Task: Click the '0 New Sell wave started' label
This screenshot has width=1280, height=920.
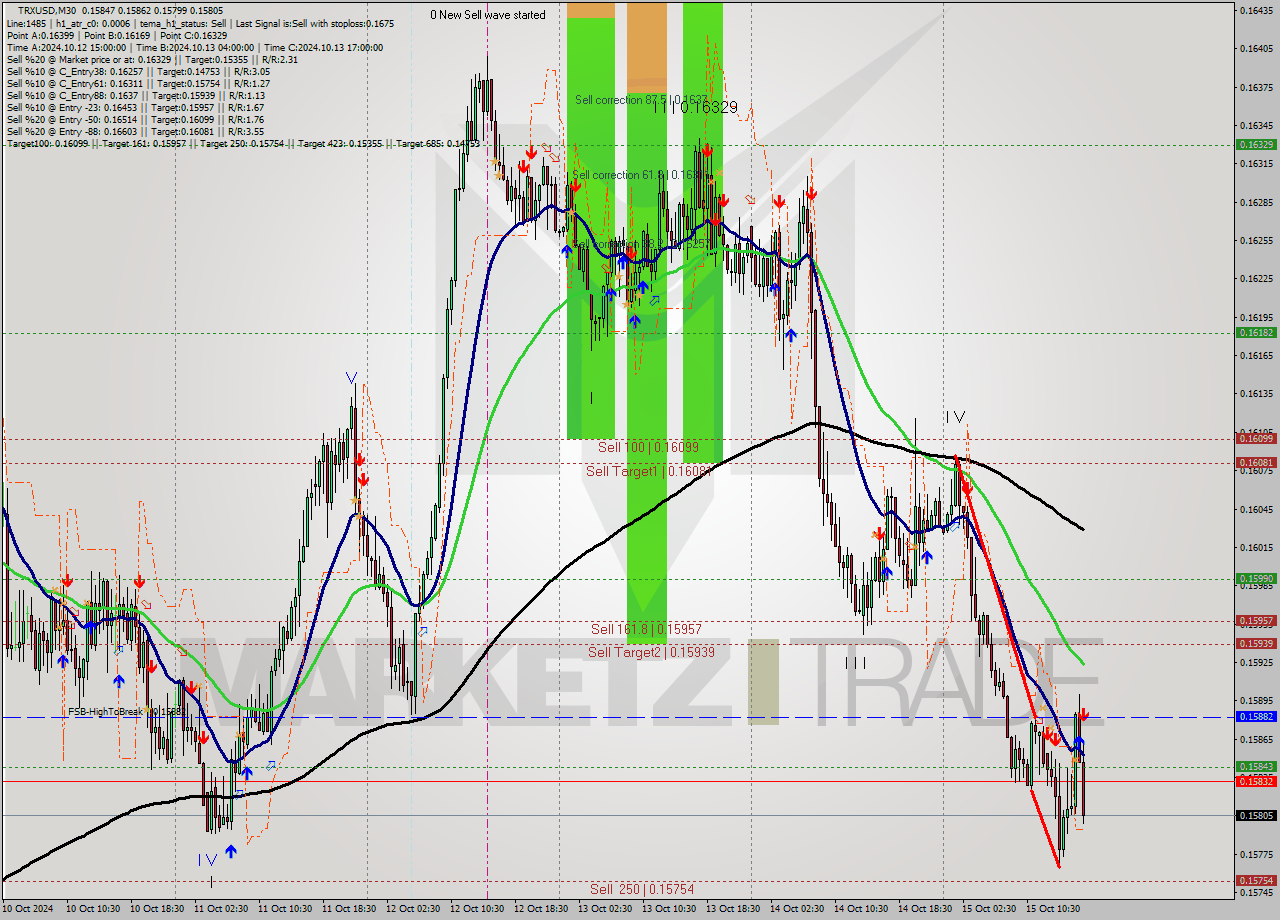Action: 488,15
